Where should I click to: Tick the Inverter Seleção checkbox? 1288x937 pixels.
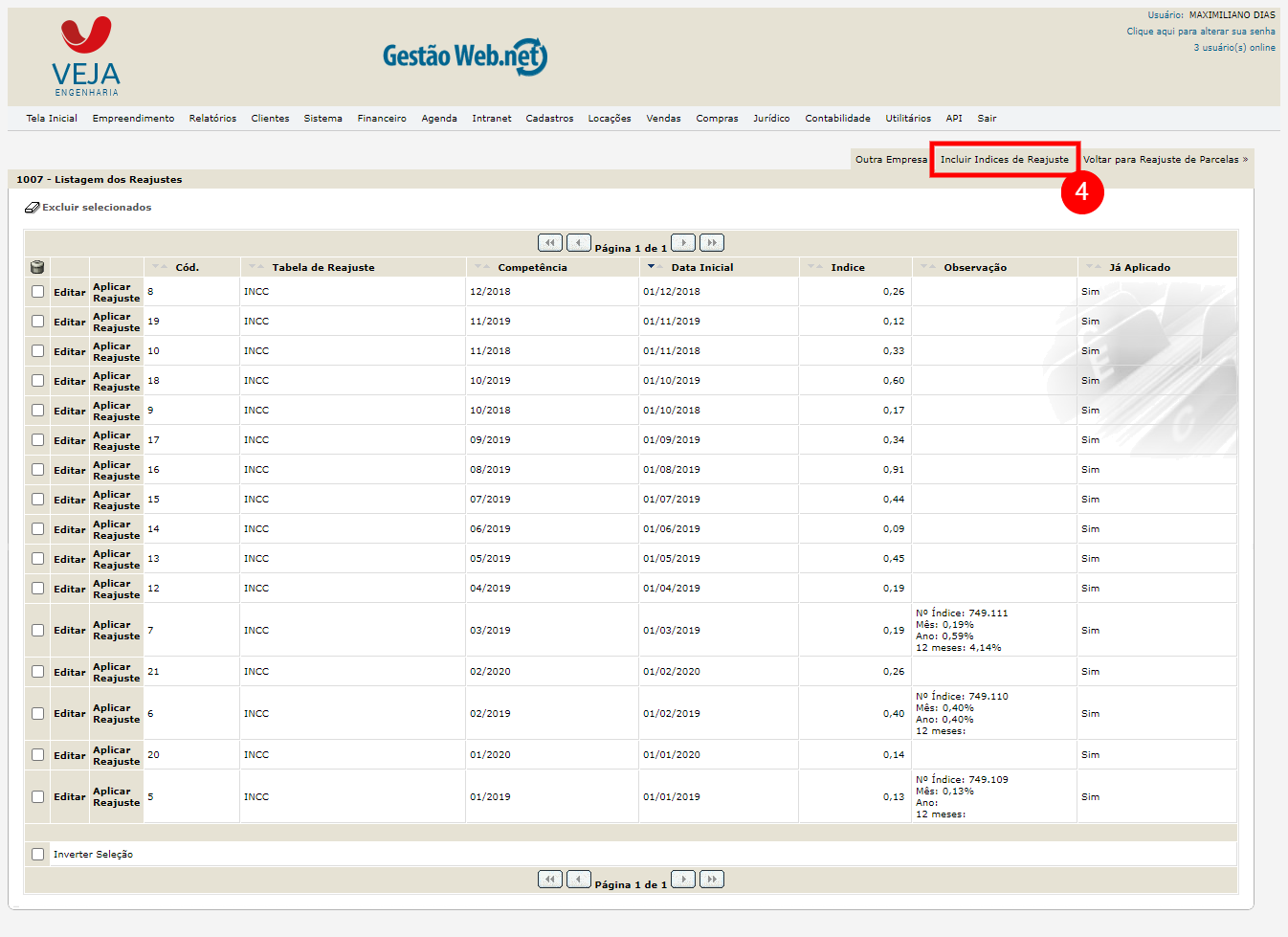point(37,854)
